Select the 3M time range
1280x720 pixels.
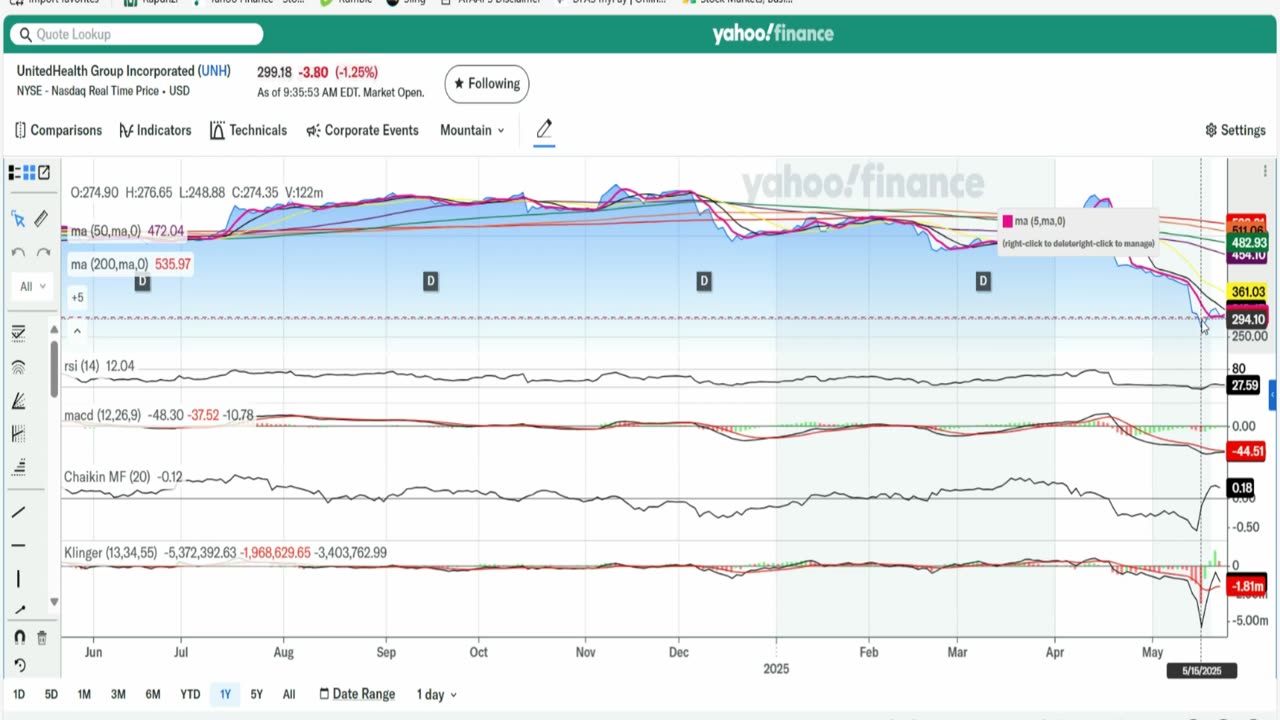[118, 694]
